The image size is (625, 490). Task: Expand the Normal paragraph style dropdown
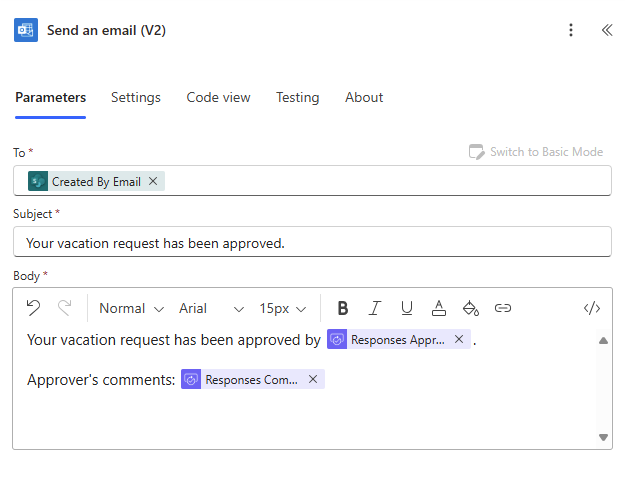[131, 308]
